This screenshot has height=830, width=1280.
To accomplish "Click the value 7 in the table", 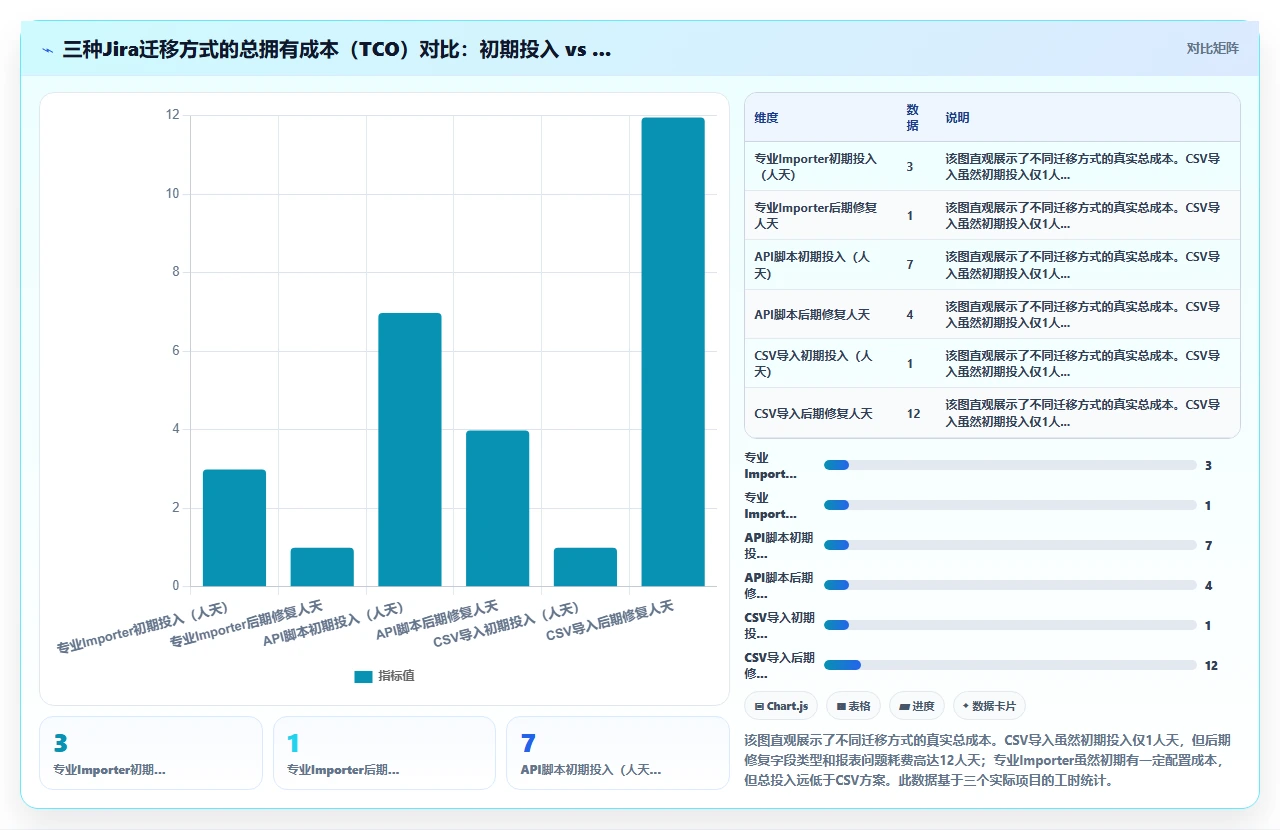I will tap(910, 265).
